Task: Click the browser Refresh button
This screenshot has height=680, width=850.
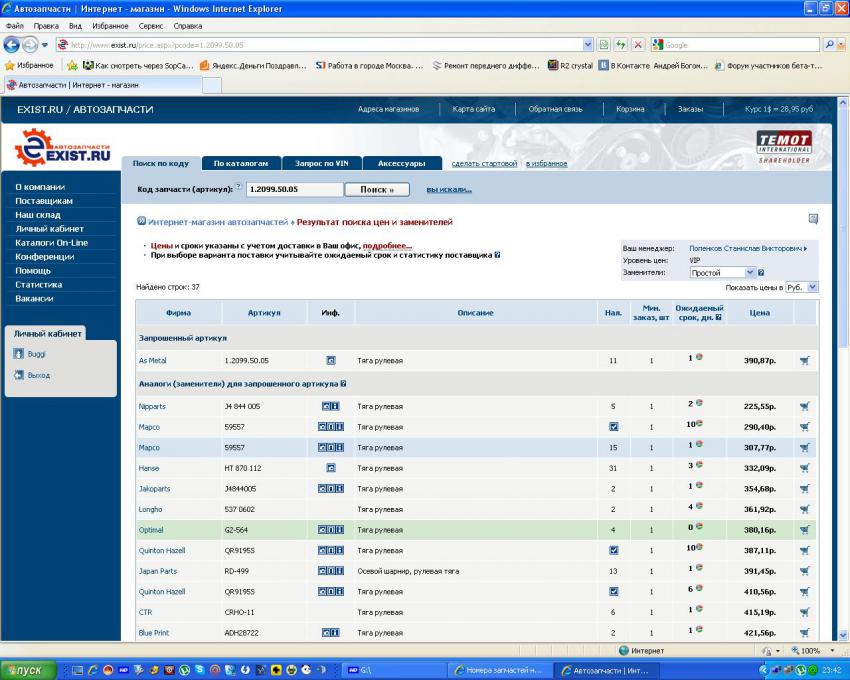Action: (620, 45)
